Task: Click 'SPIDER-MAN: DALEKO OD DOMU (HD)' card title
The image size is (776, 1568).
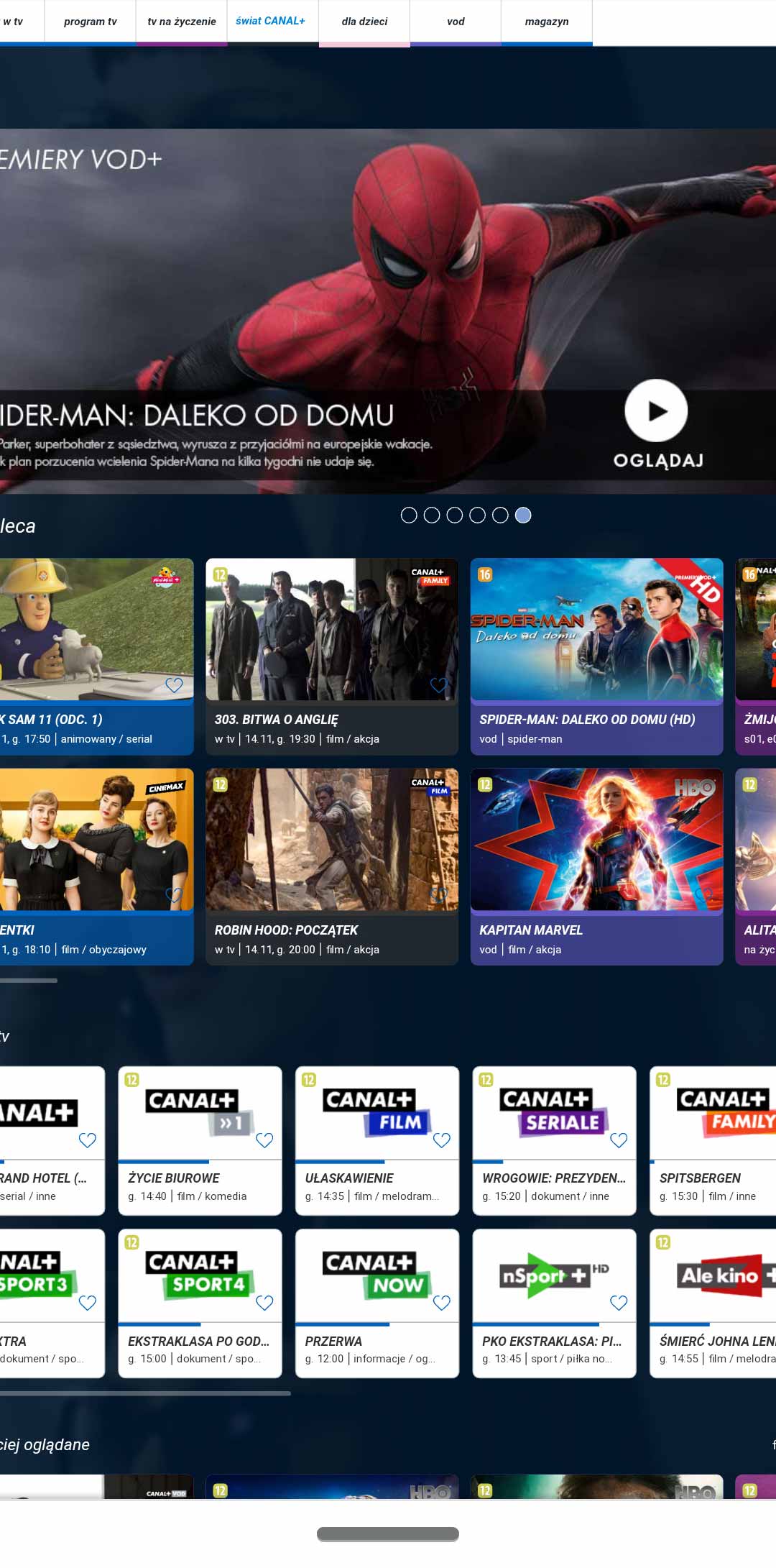Action: (x=587, y=719)
